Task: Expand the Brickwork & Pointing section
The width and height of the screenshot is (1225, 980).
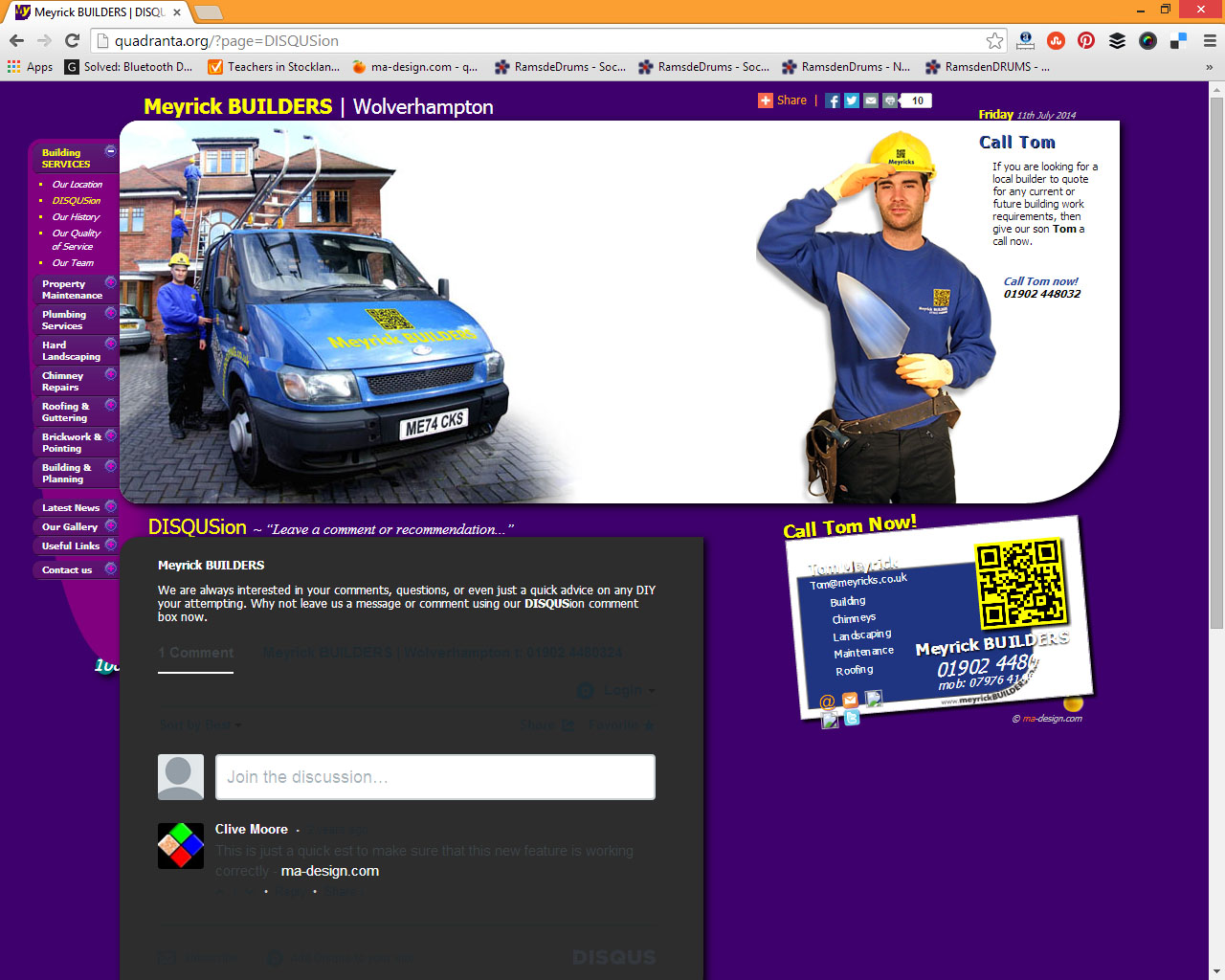Action: click(110, 435)
